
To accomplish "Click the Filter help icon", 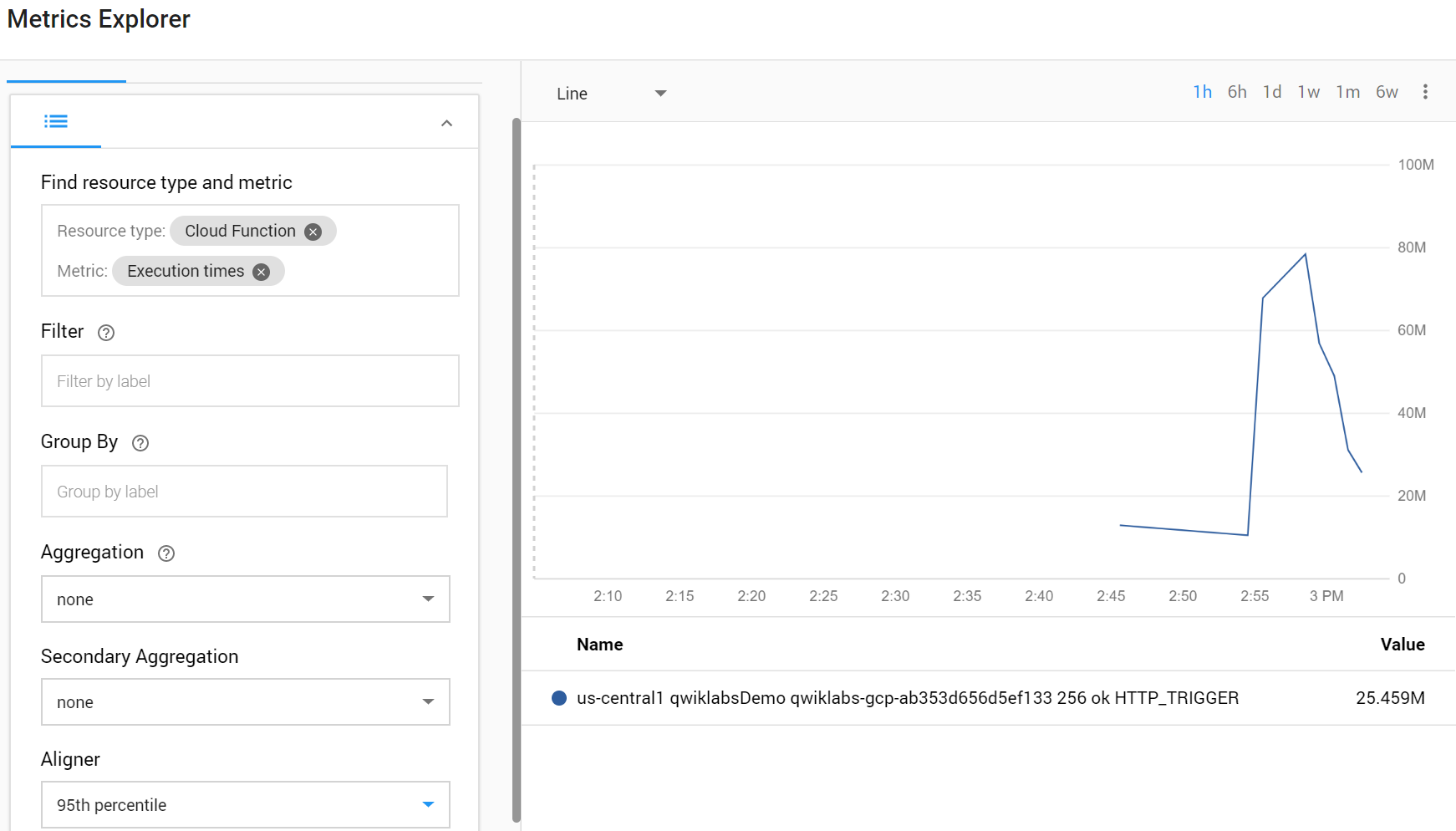I will pos(105,332).
